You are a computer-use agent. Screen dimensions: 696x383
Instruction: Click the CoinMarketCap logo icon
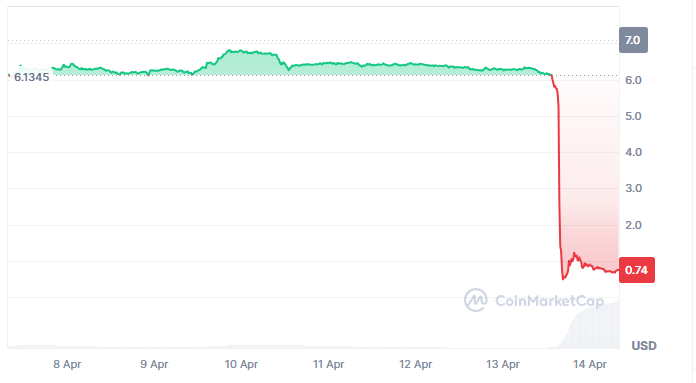(x=476, y=300)
